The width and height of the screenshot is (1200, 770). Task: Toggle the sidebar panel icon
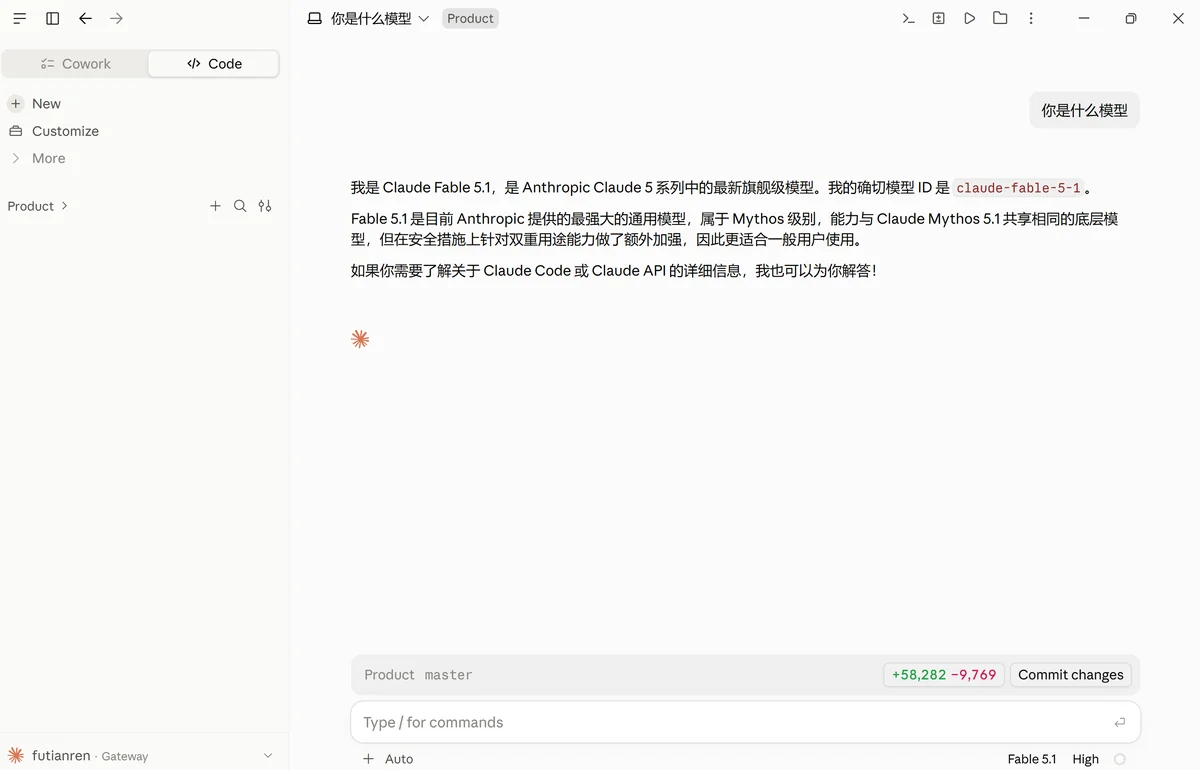53,18
